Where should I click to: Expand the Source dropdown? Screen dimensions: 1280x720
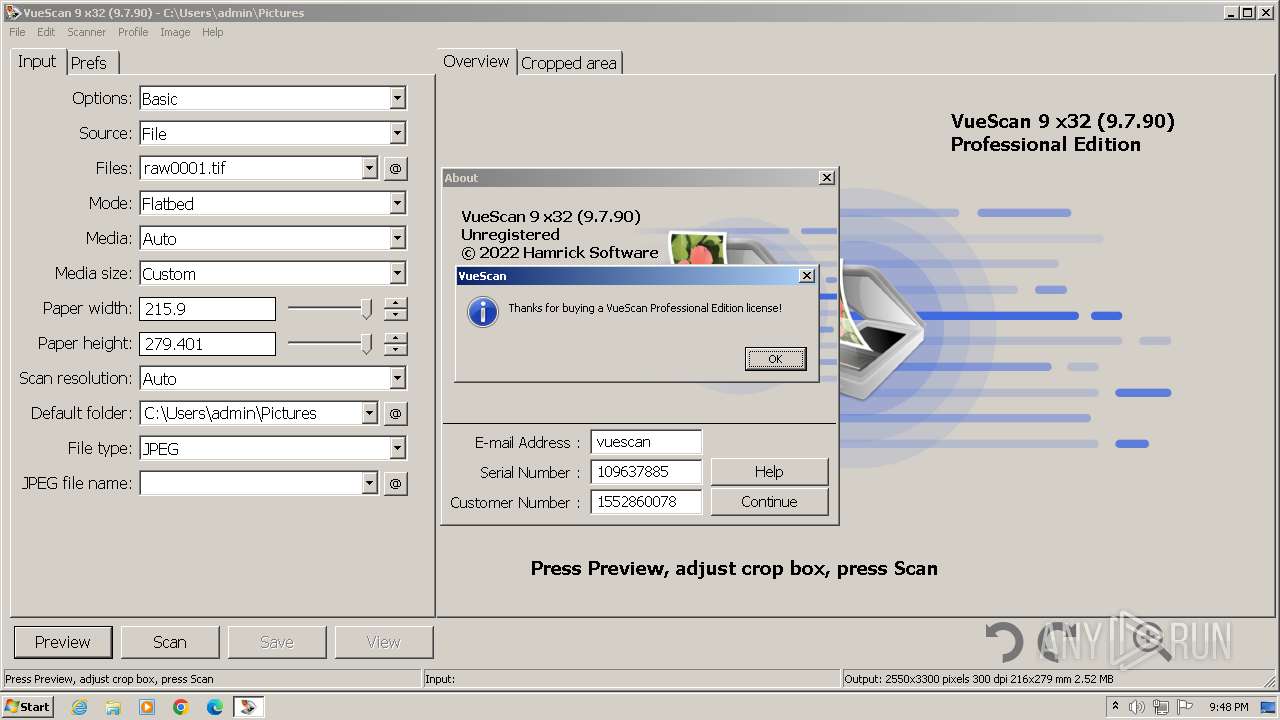397,134
